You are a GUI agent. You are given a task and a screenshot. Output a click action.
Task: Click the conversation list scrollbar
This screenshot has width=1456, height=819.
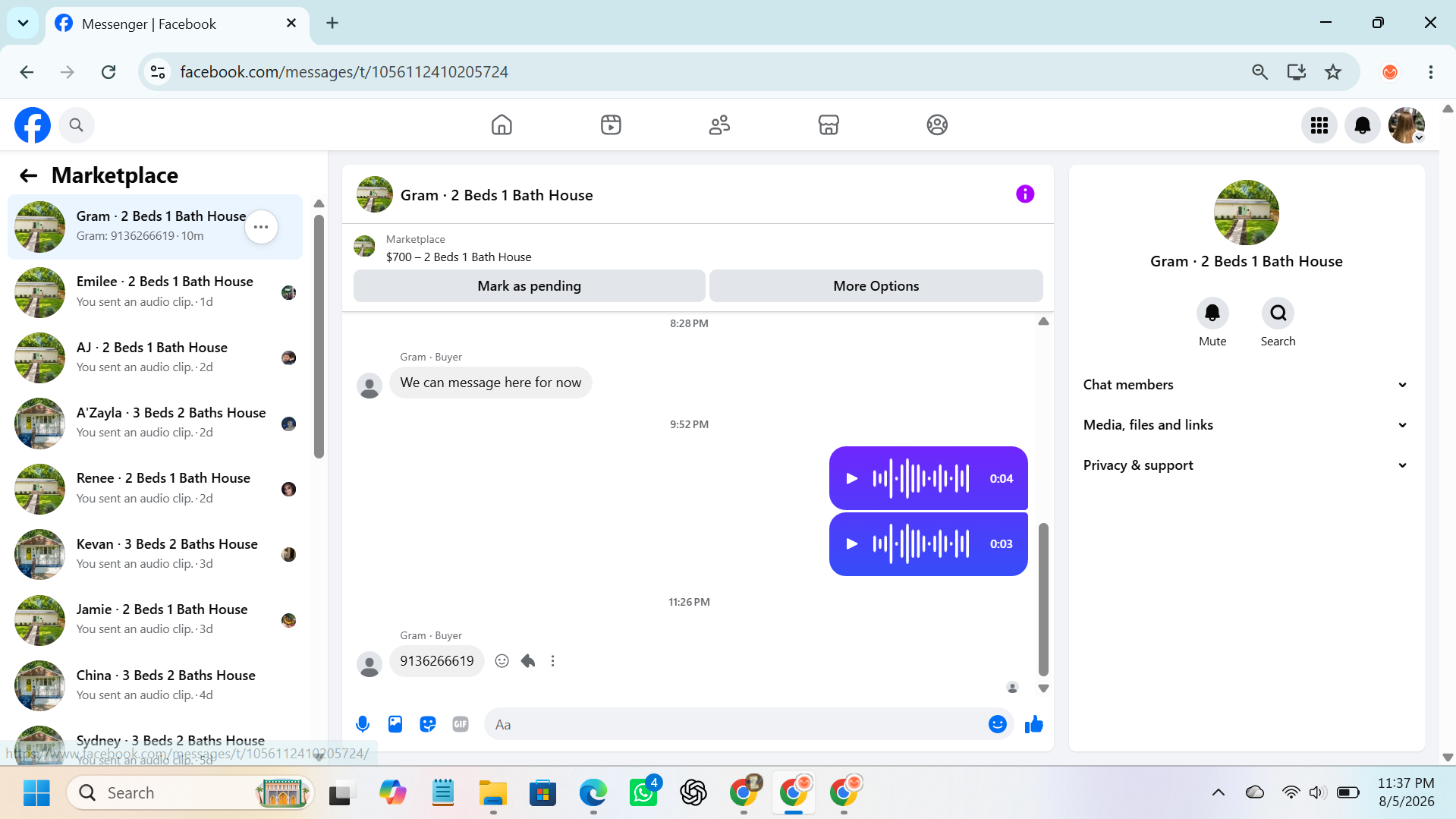319,336
